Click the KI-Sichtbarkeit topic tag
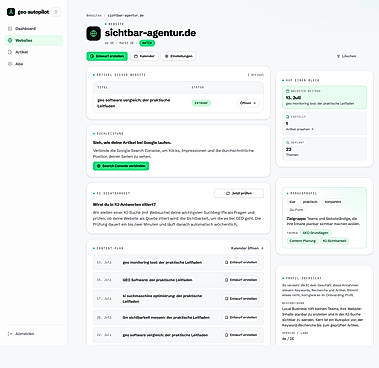This screenshot has width=379, height=368. (334, 241)
